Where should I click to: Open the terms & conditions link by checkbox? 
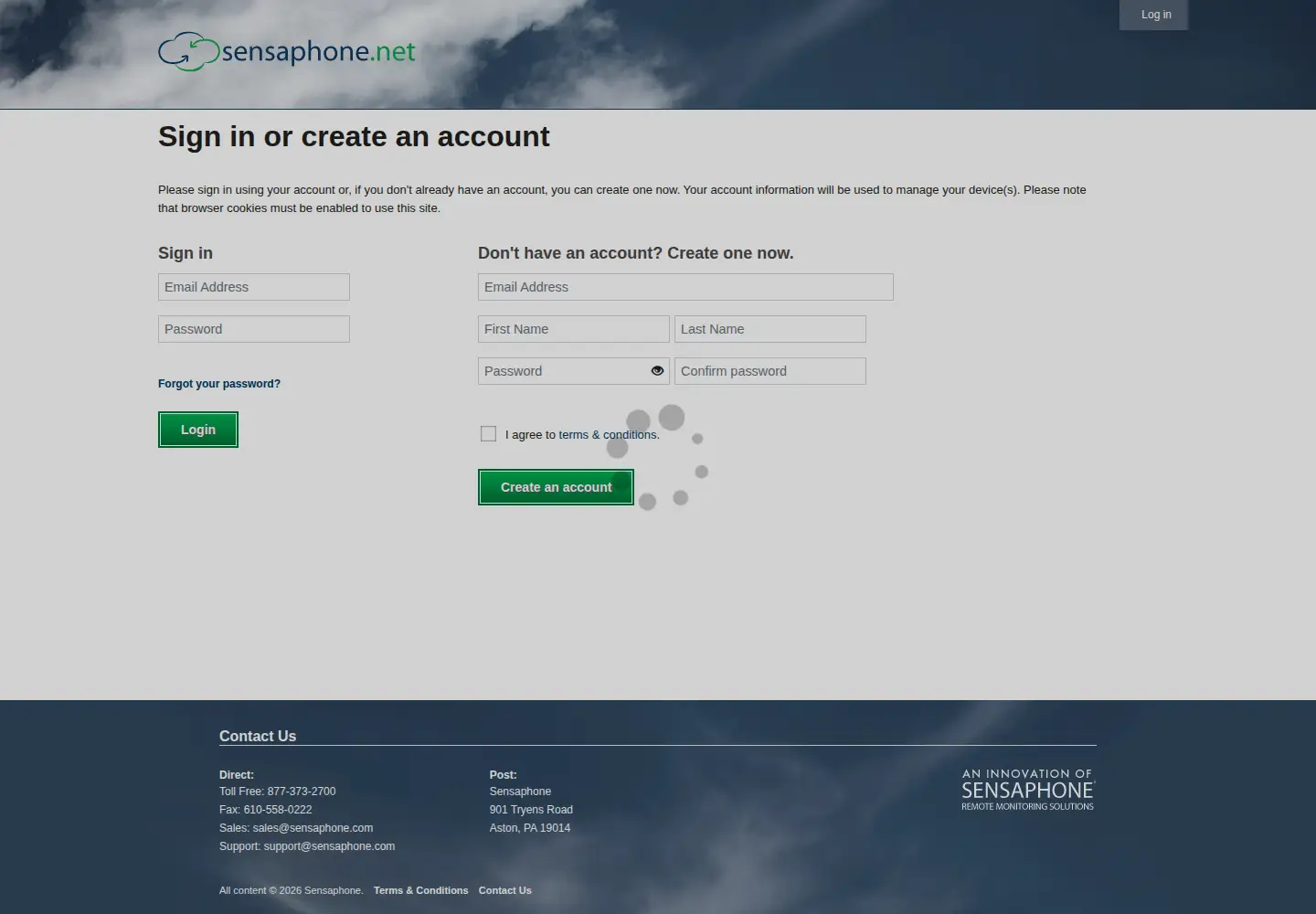click(609, 435)
